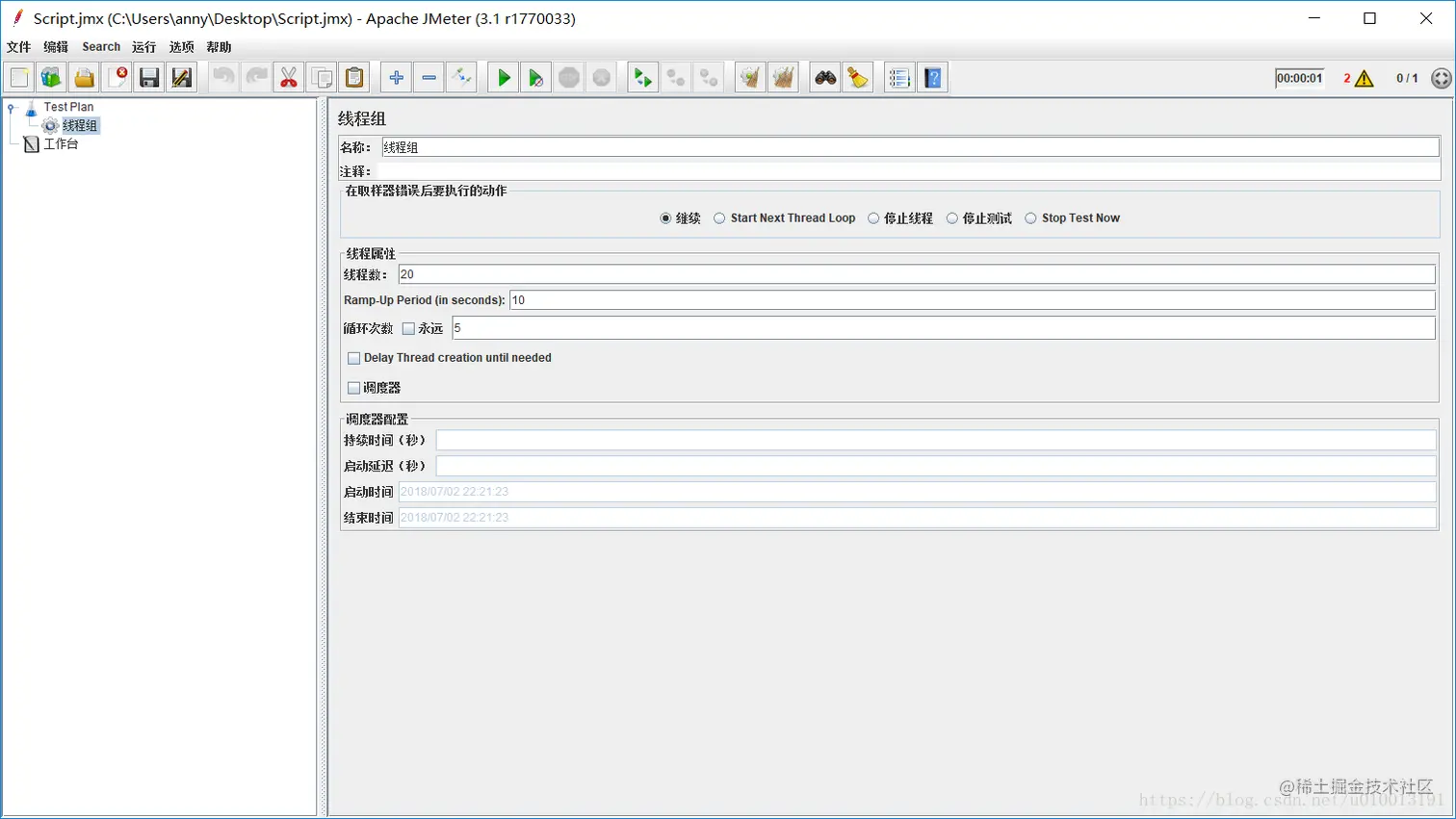Open the Templates icon in toolbar
The image size is (1456, 819).
(52, 78)
